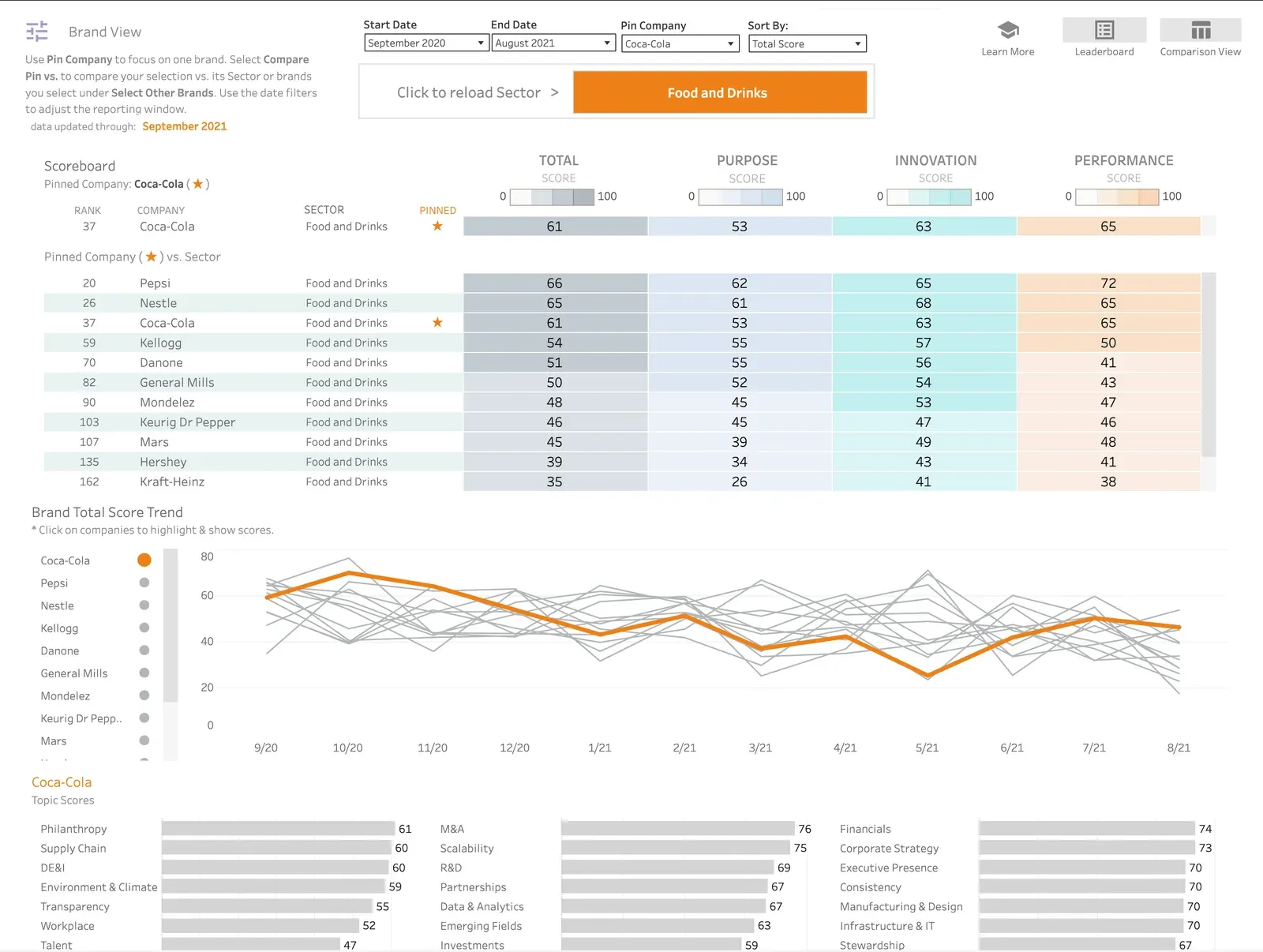Click the star icon in Pinned Company vs. Sector heading

[152, 257]
